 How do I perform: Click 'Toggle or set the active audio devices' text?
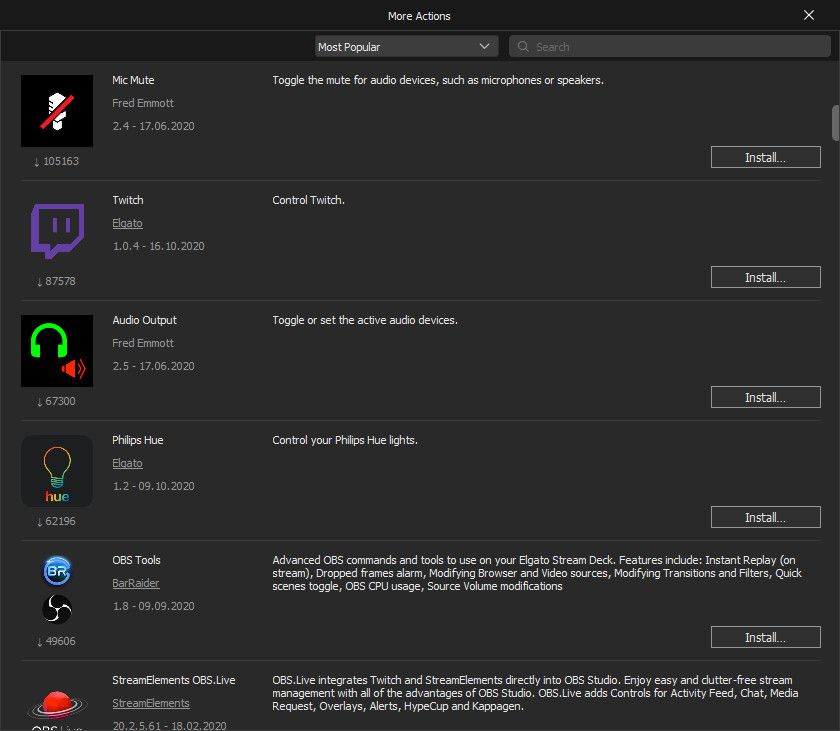coord(365,320)
